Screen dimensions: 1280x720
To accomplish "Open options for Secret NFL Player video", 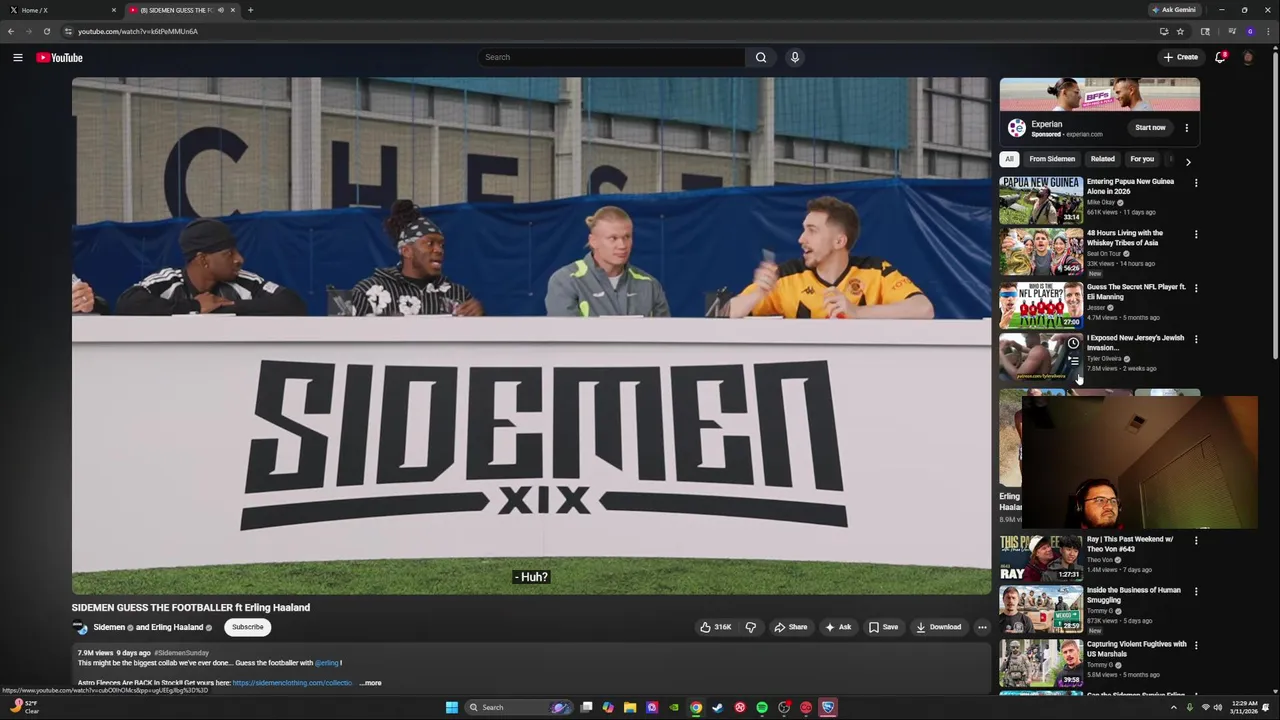I will [1196, 288].
